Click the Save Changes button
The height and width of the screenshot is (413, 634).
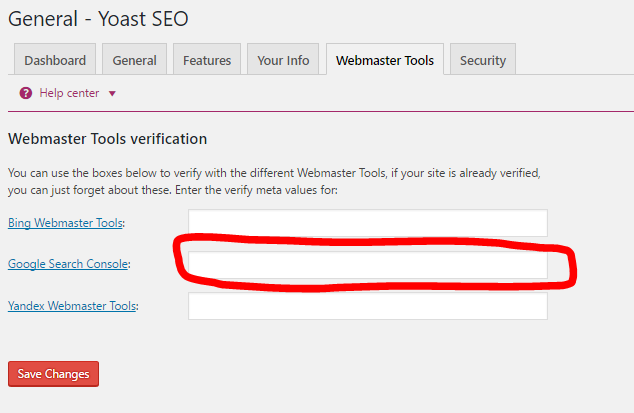[x=53, y=374]
